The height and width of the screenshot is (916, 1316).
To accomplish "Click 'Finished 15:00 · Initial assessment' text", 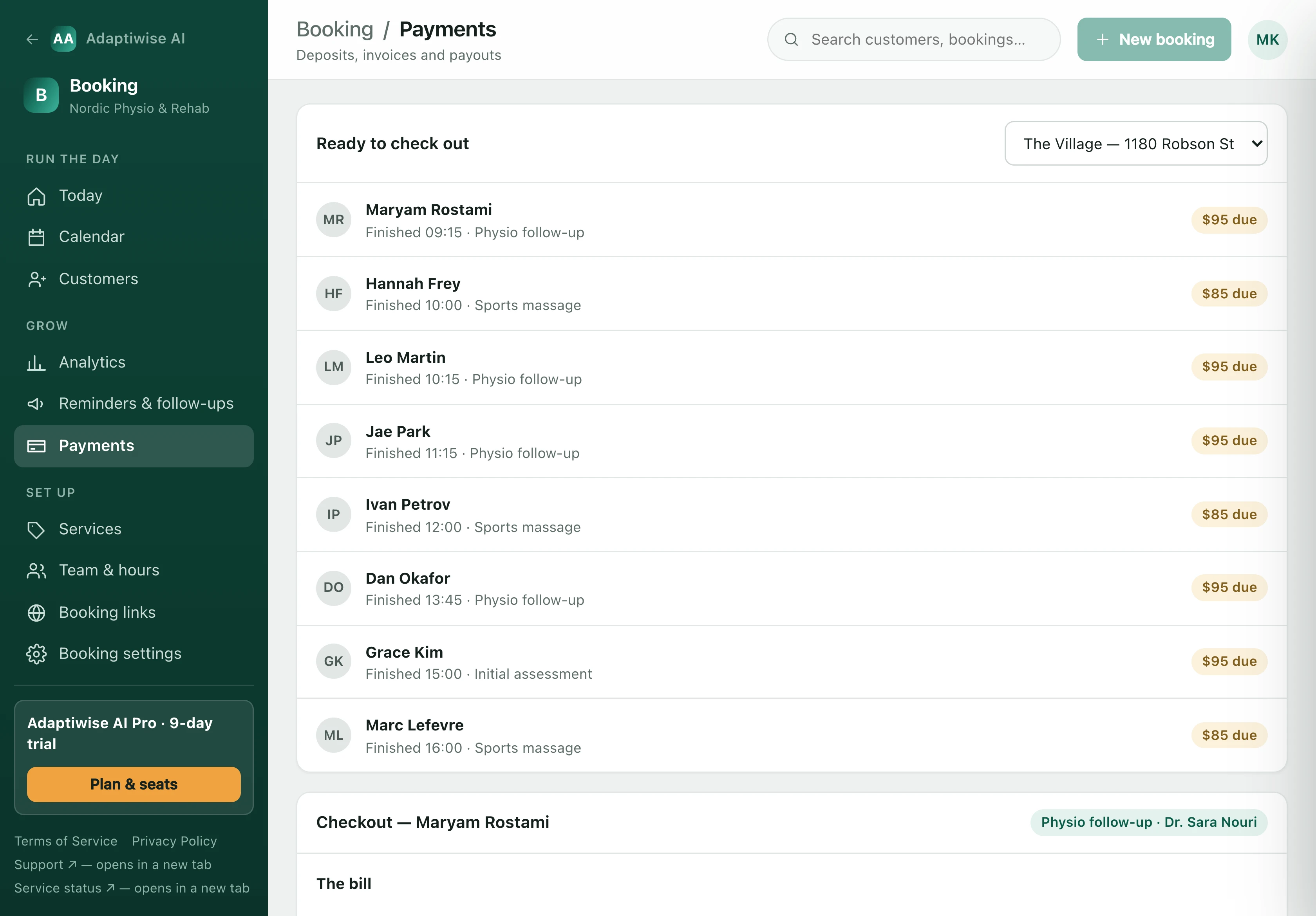I will click(x=479, y=674).
